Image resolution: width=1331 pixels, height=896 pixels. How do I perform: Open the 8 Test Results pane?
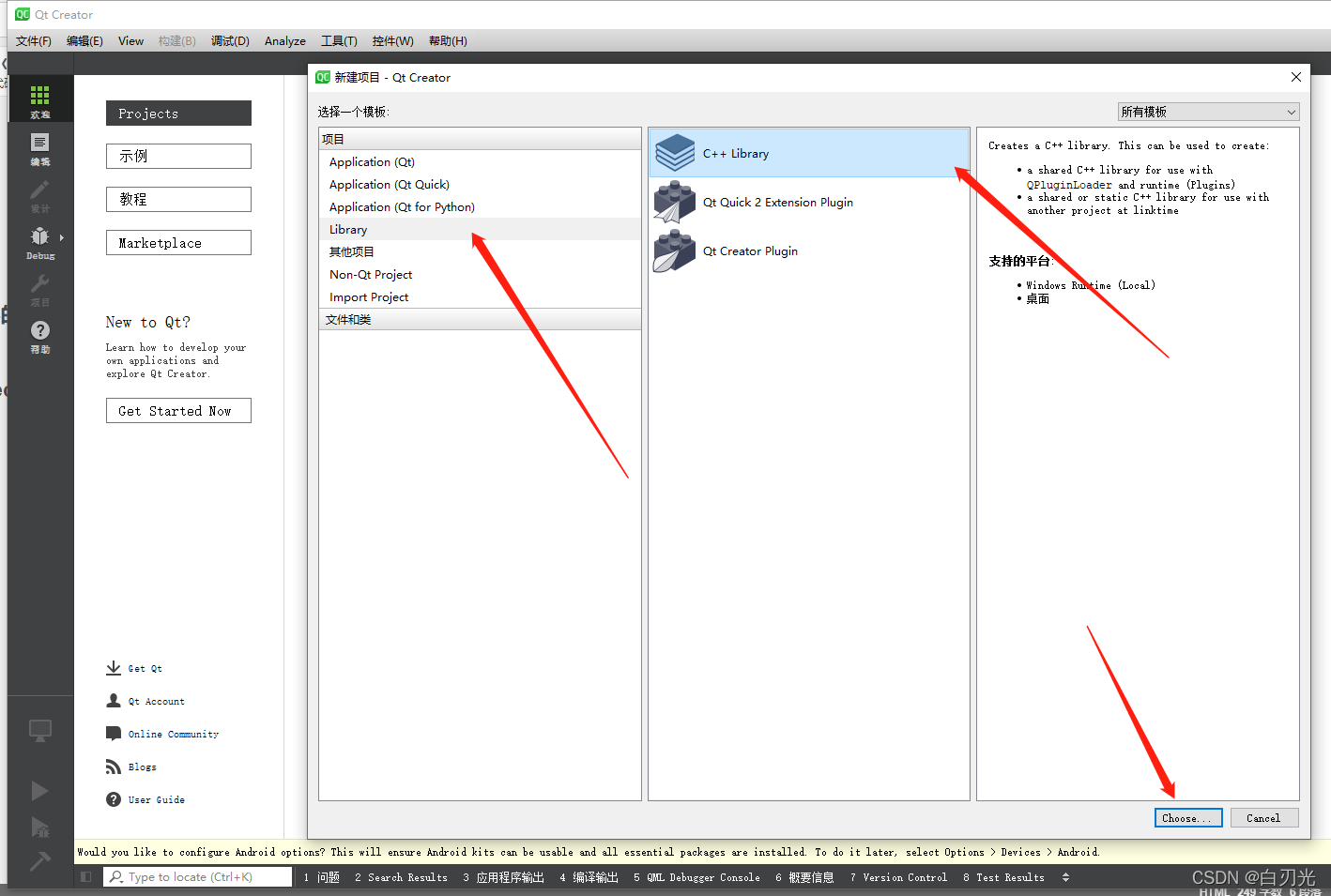point(1004,877)
